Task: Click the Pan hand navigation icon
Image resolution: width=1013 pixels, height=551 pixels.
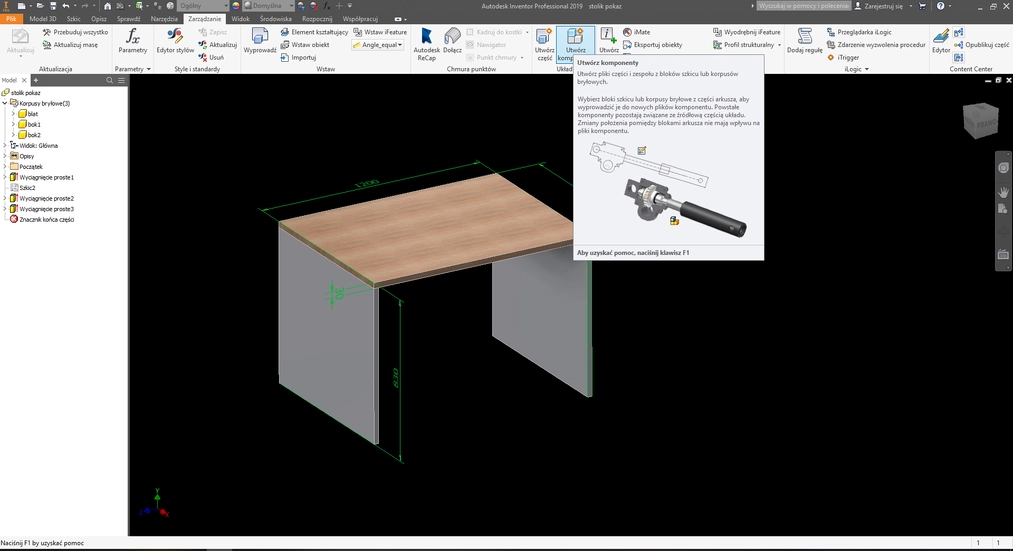Action: (1003, 192)
